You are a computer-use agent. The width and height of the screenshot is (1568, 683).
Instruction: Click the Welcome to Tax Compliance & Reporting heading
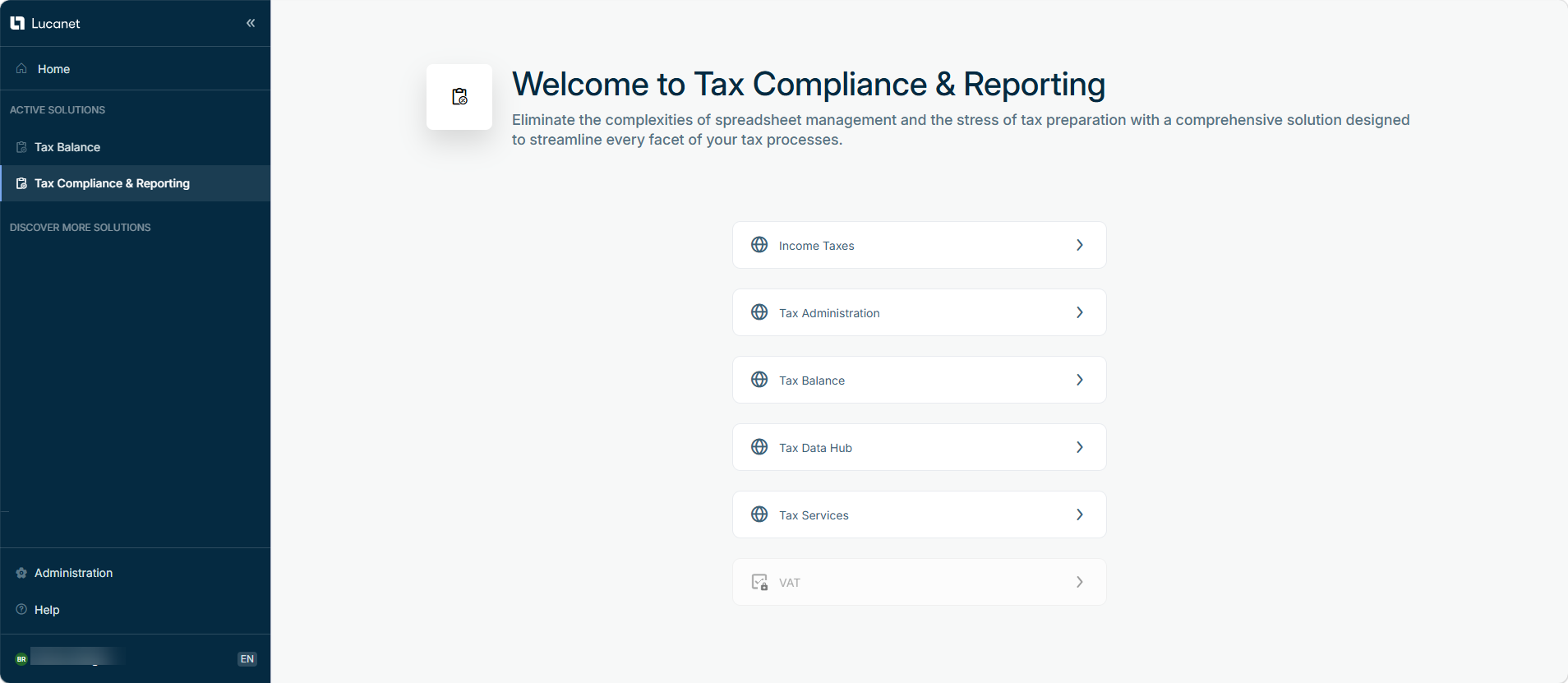[x=809, y=84]
